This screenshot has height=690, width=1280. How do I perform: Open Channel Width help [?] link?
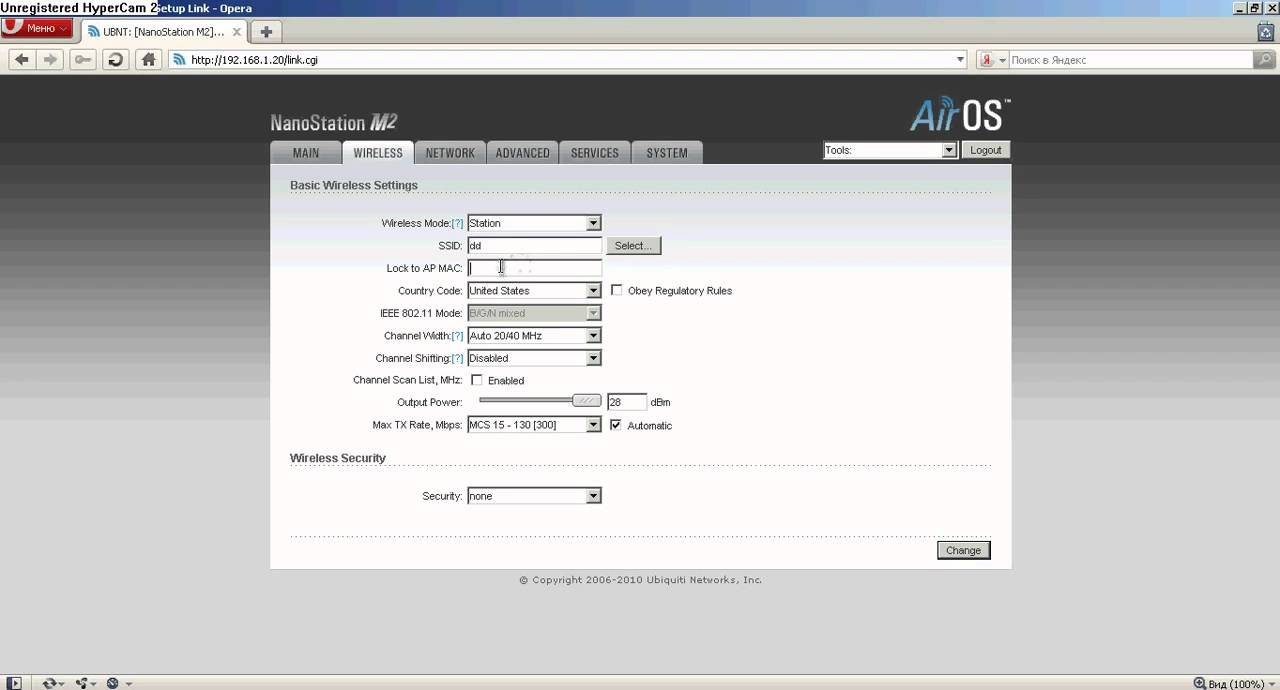pos(457,336)
